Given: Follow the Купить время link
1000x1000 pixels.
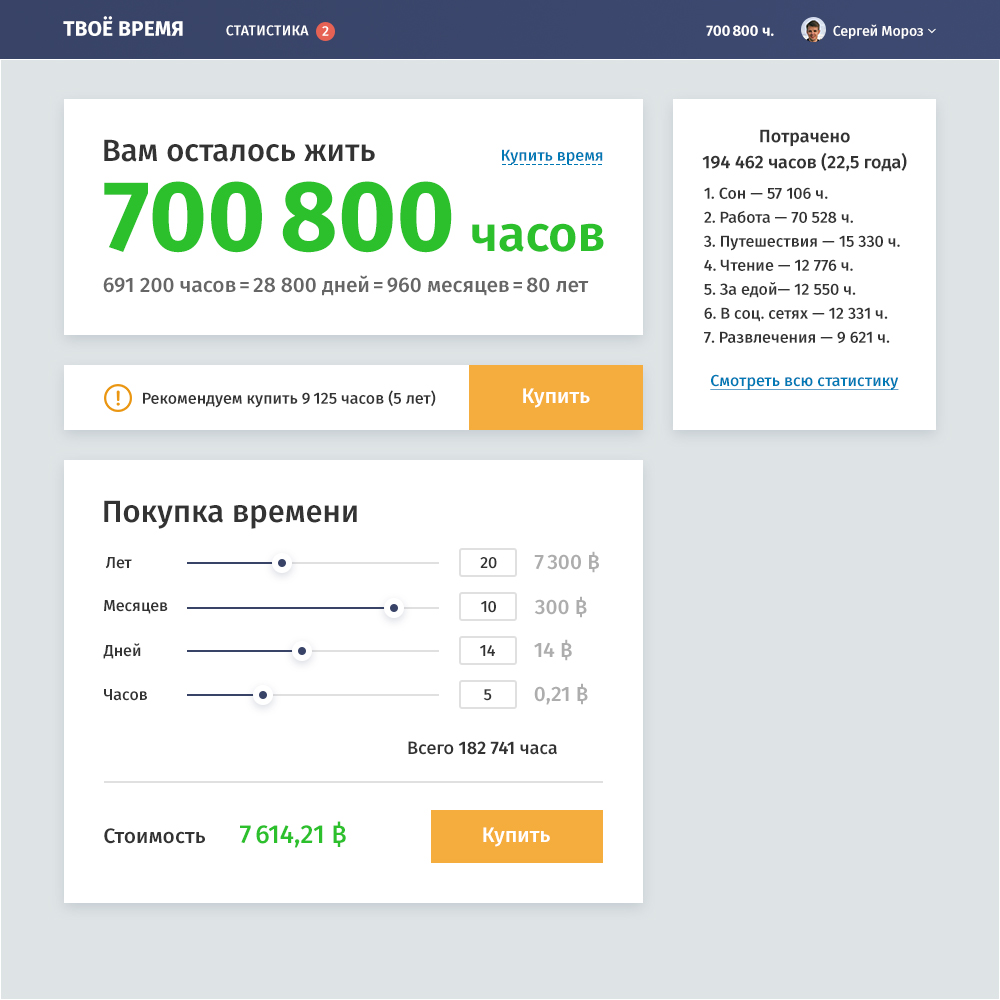Looking at the screenshot, I should tap(552, 156).
